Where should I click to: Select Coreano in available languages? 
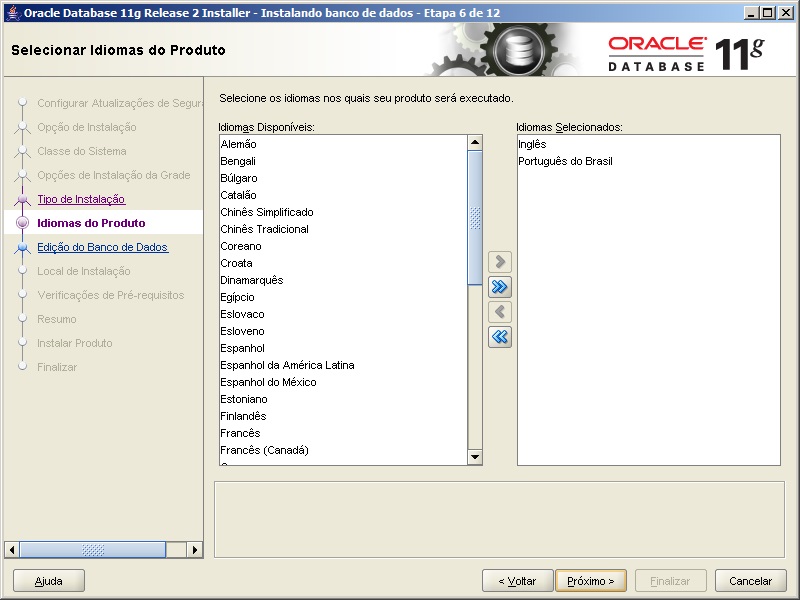pos(343,246)
